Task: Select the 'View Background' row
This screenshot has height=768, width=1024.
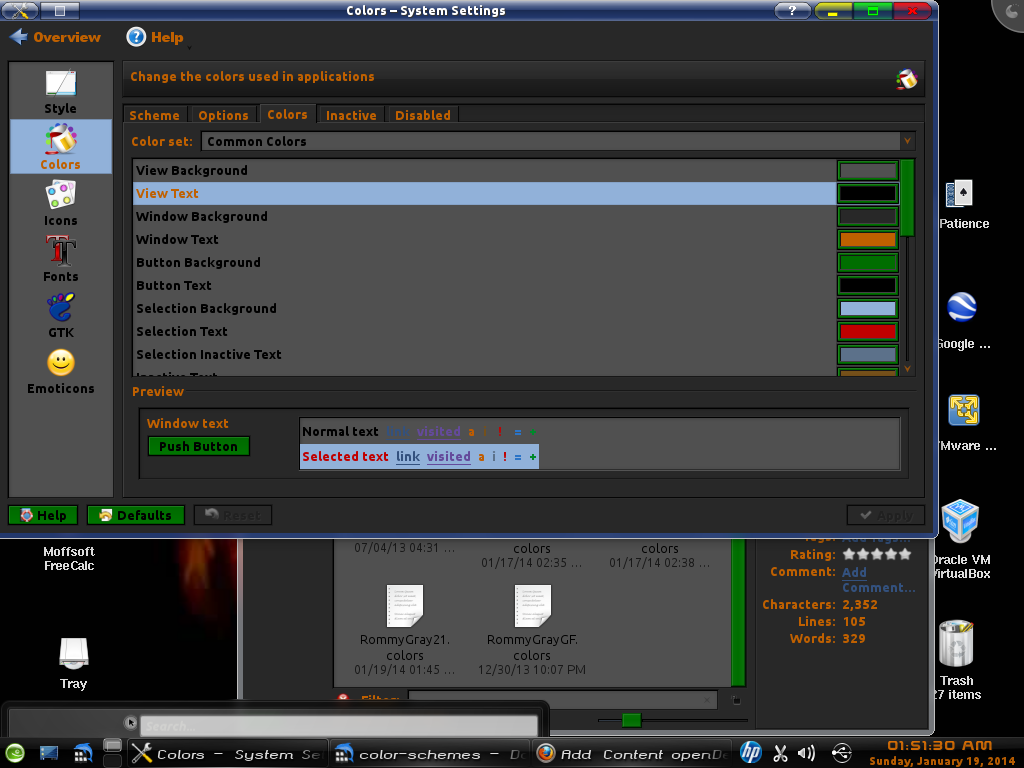Action: (x=484, y=170)
